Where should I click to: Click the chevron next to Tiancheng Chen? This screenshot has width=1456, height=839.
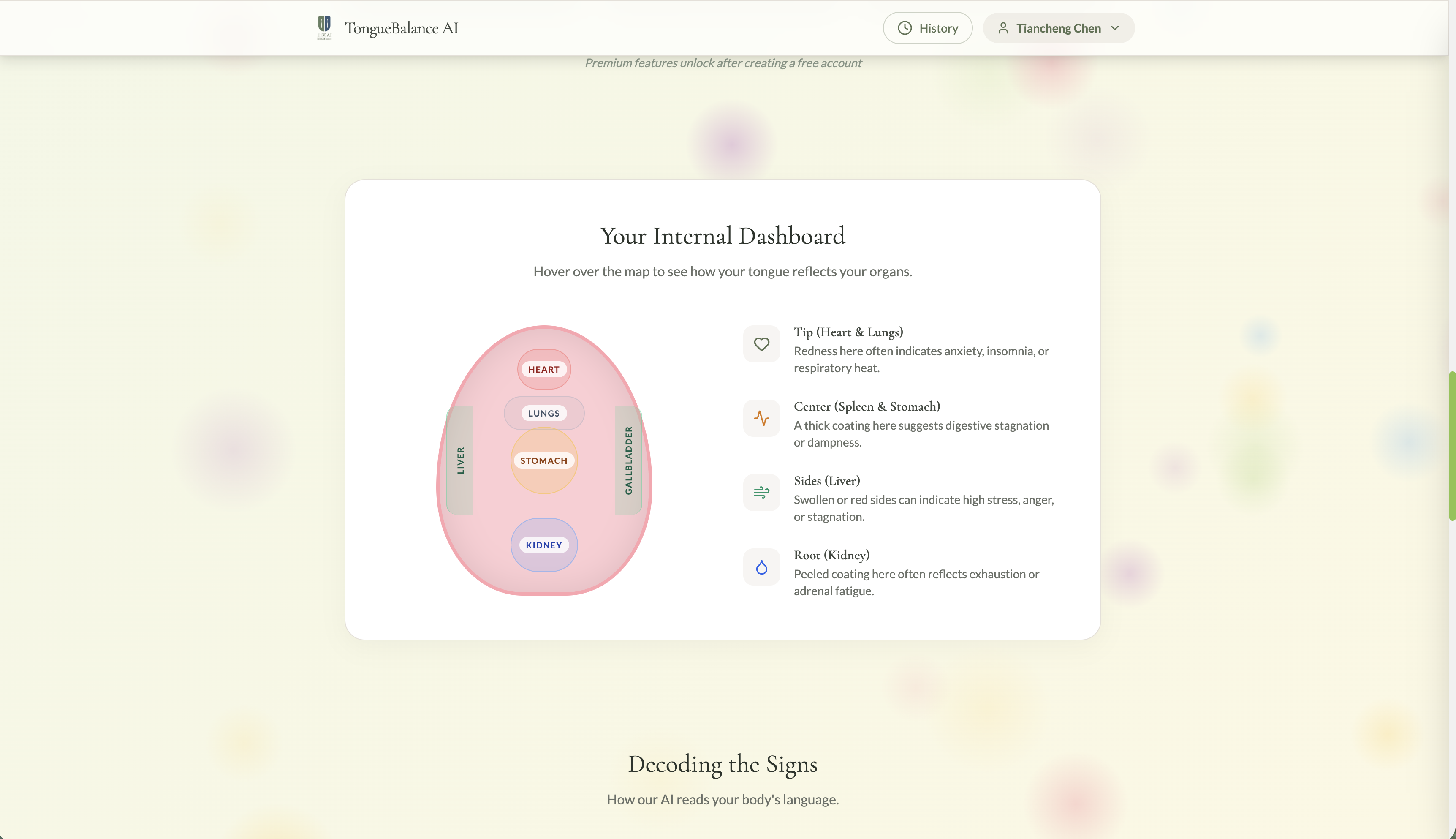click(1114, 28)
